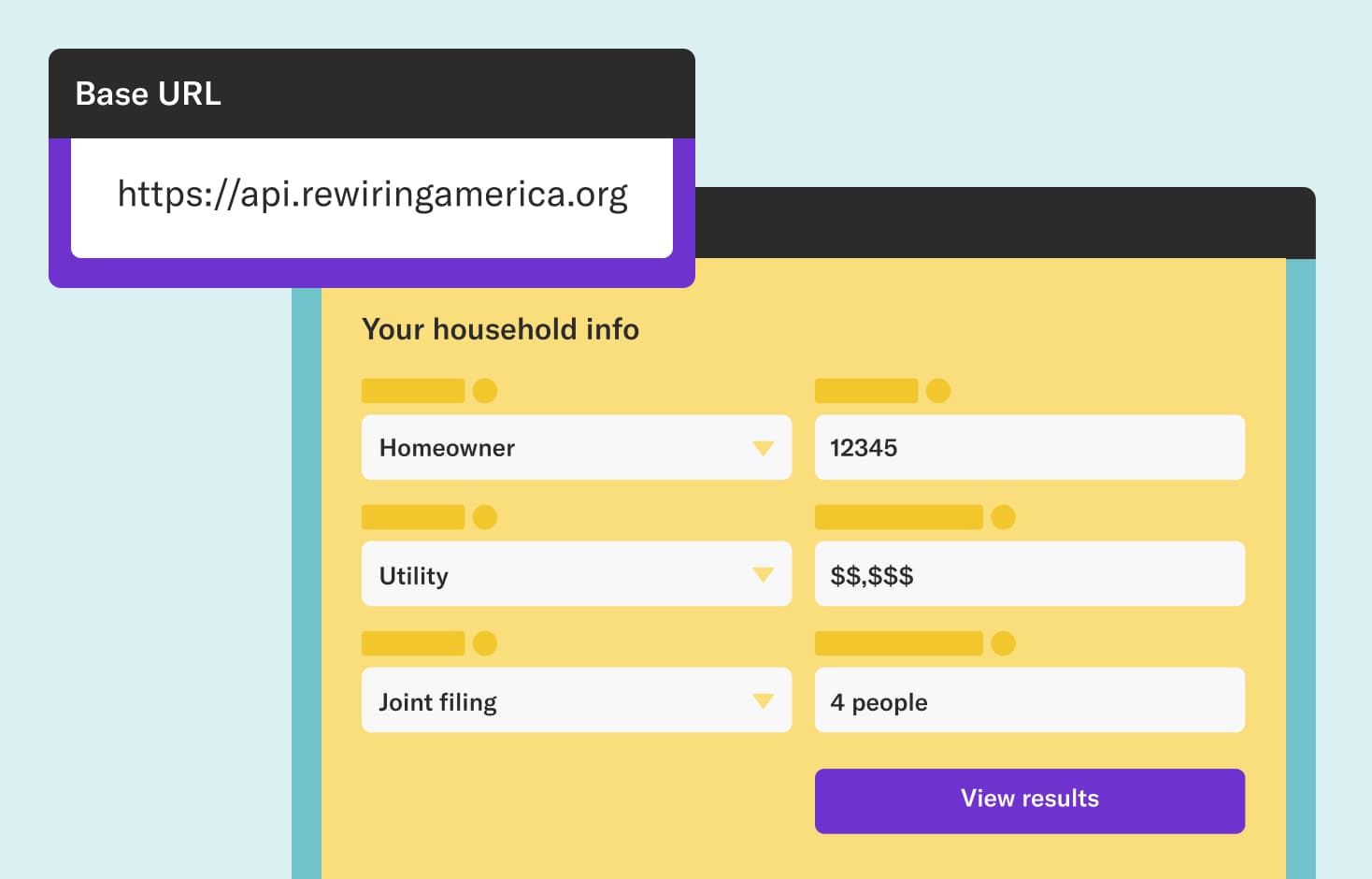Click the zip code field showing 12345
1372x879 pixels.
point(1030,447)
